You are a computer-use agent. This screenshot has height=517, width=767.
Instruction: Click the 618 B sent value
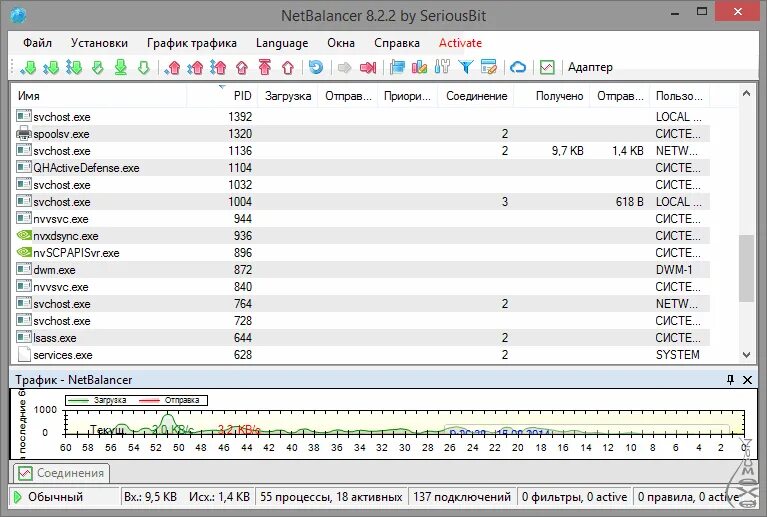pos(629,202)
